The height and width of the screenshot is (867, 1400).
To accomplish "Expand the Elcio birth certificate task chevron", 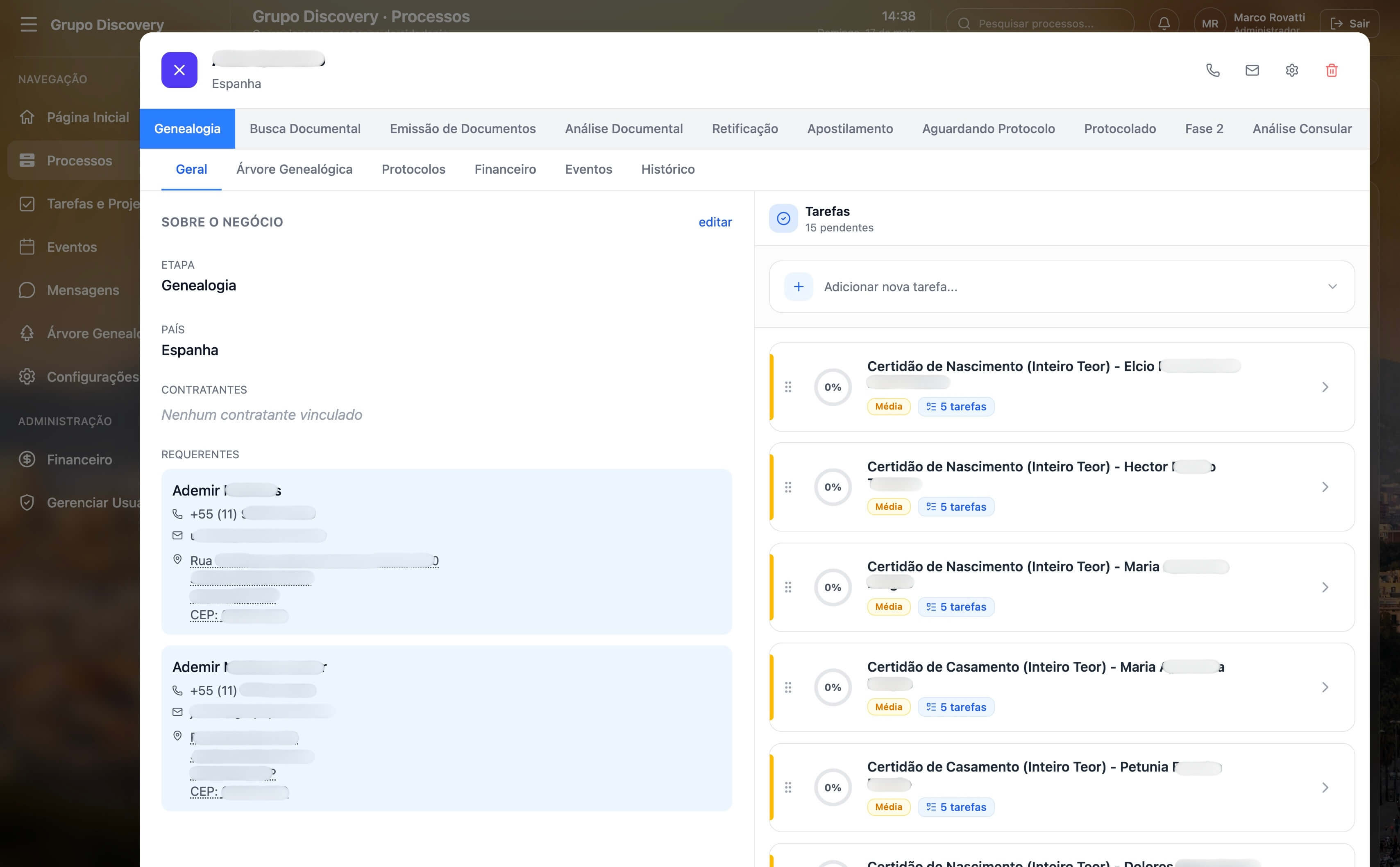I will tap(1325, 387).
